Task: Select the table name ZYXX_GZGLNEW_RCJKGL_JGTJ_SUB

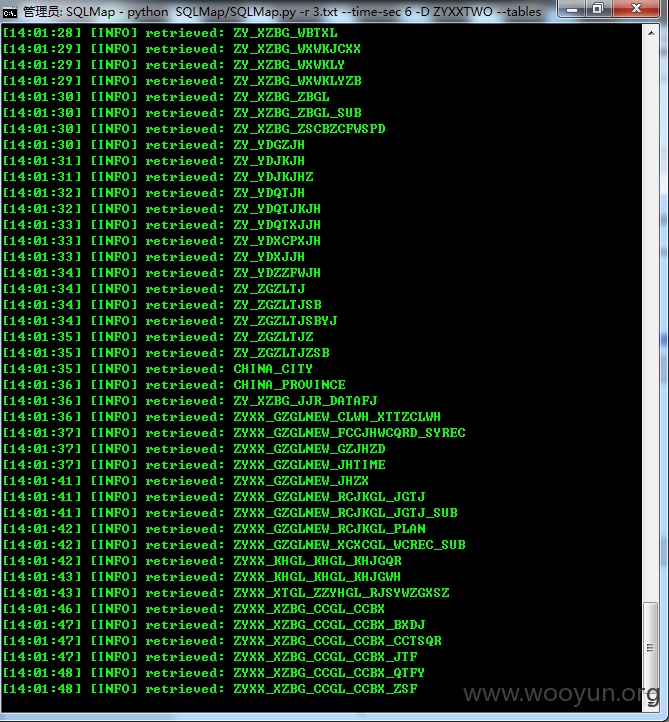Action: coord(345,513)
